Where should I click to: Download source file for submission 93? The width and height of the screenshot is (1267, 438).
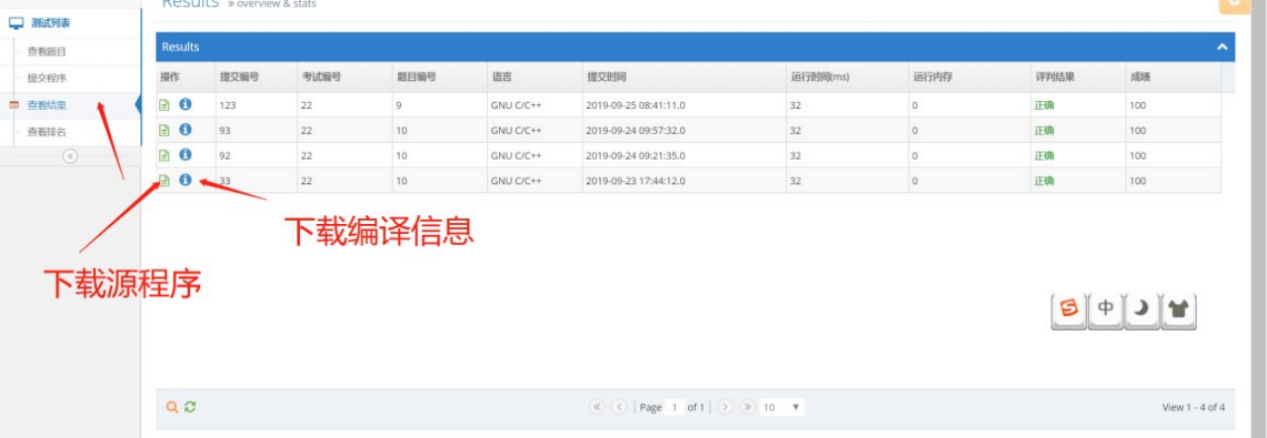click(x=165, y=130)
